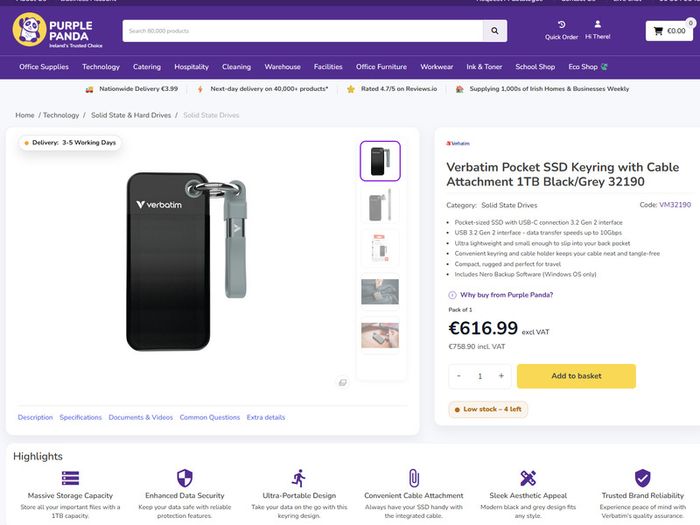
Task: Open the Office Furniture menu
Action: pyautogui.click(x=381, y=67)
